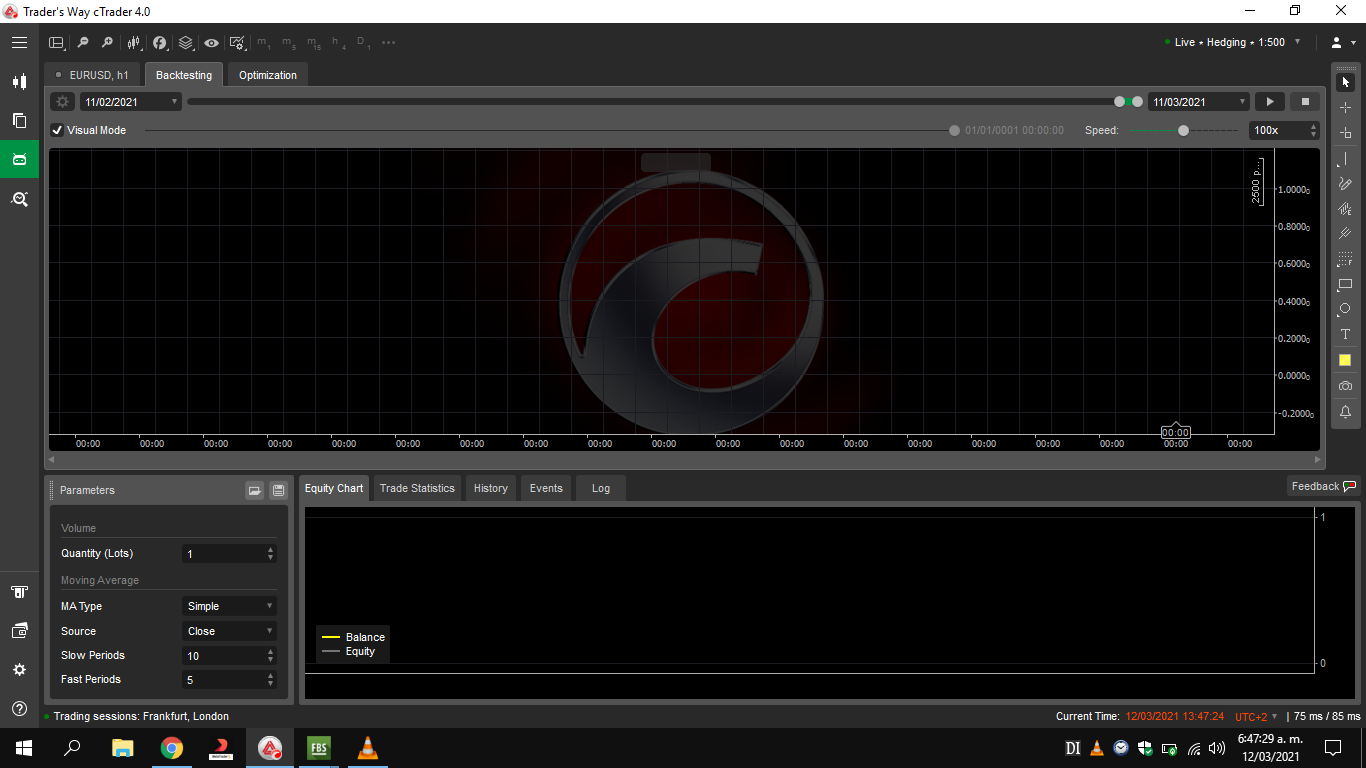The image size is (1366, 768).
Task: Select the Andrews pitchfork tool
Action: tap(1345, 234)
